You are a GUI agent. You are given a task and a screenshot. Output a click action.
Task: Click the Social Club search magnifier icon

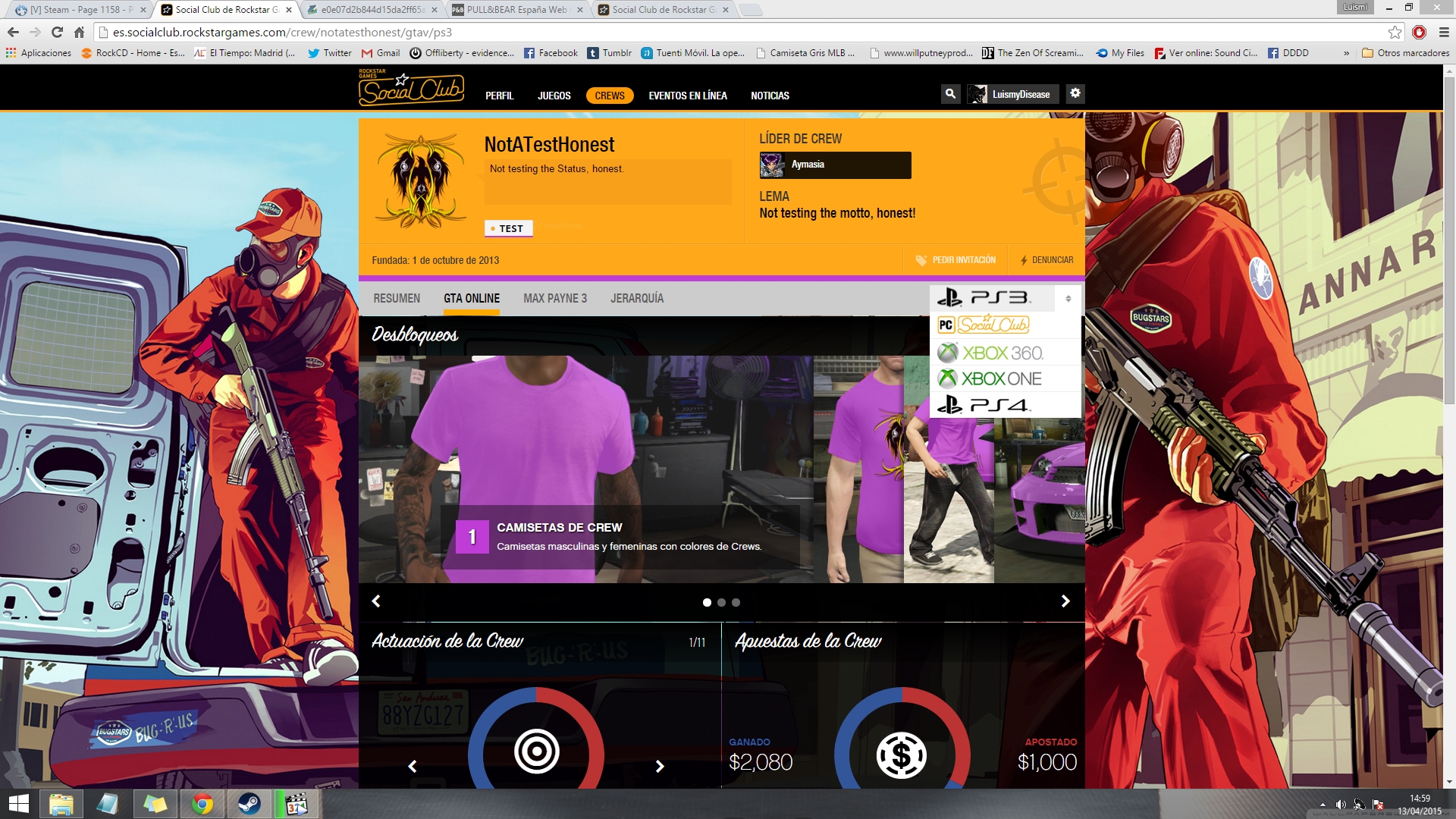tap(950, 94)
